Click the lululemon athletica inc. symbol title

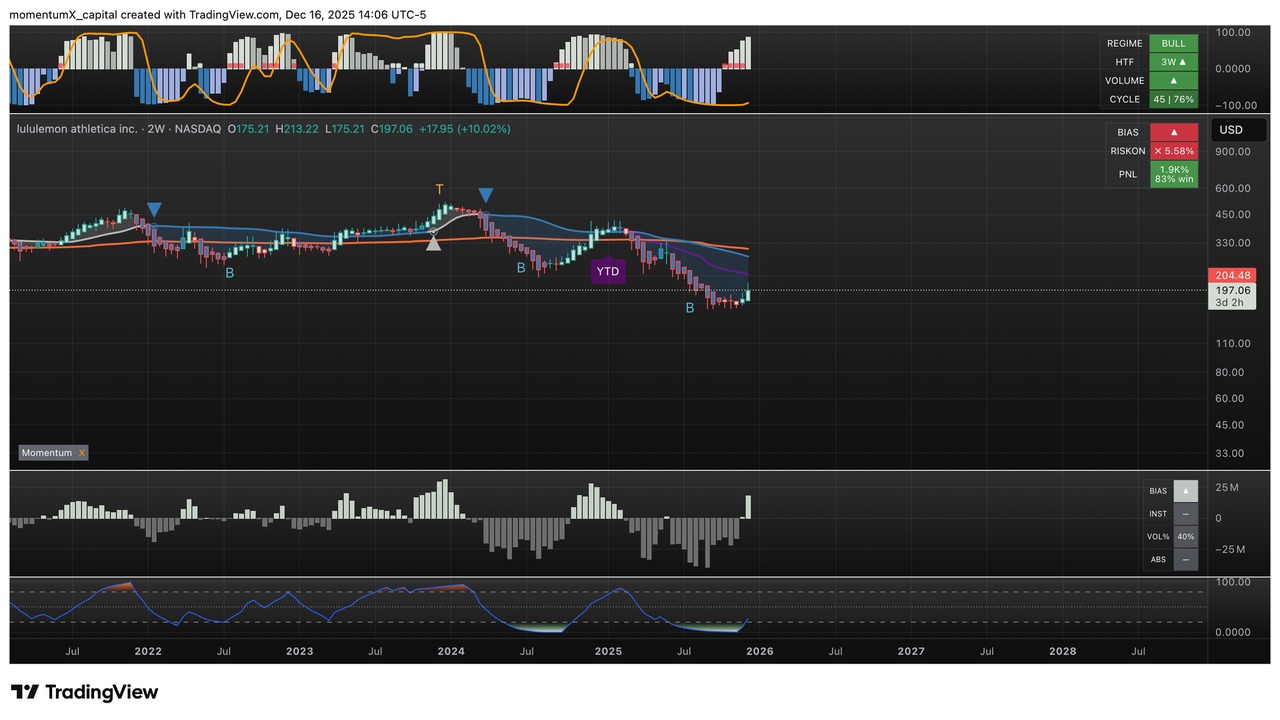pyautogui.click(x=77, y=129)
